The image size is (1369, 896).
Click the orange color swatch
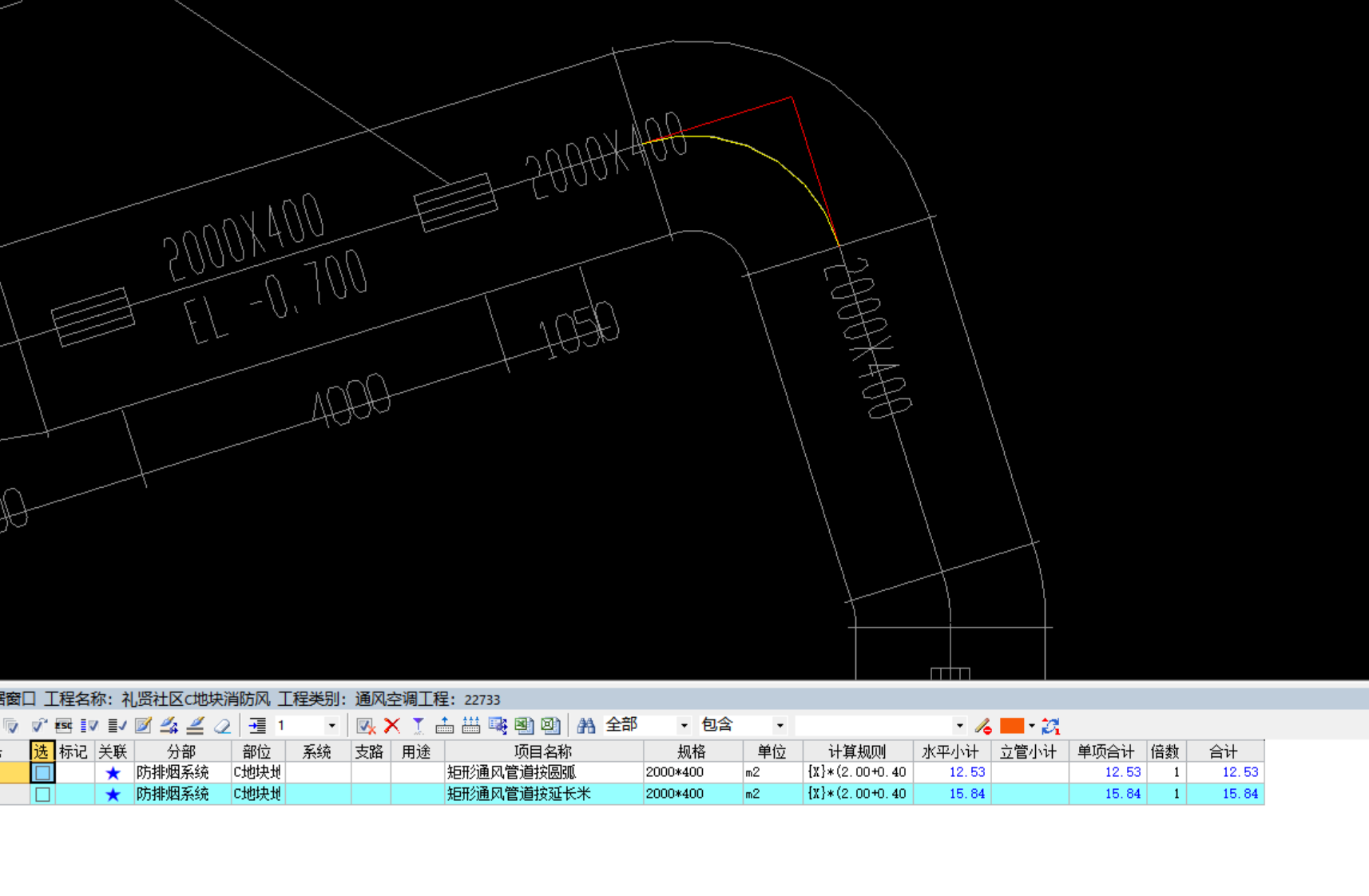click(x=1012, y=726)
